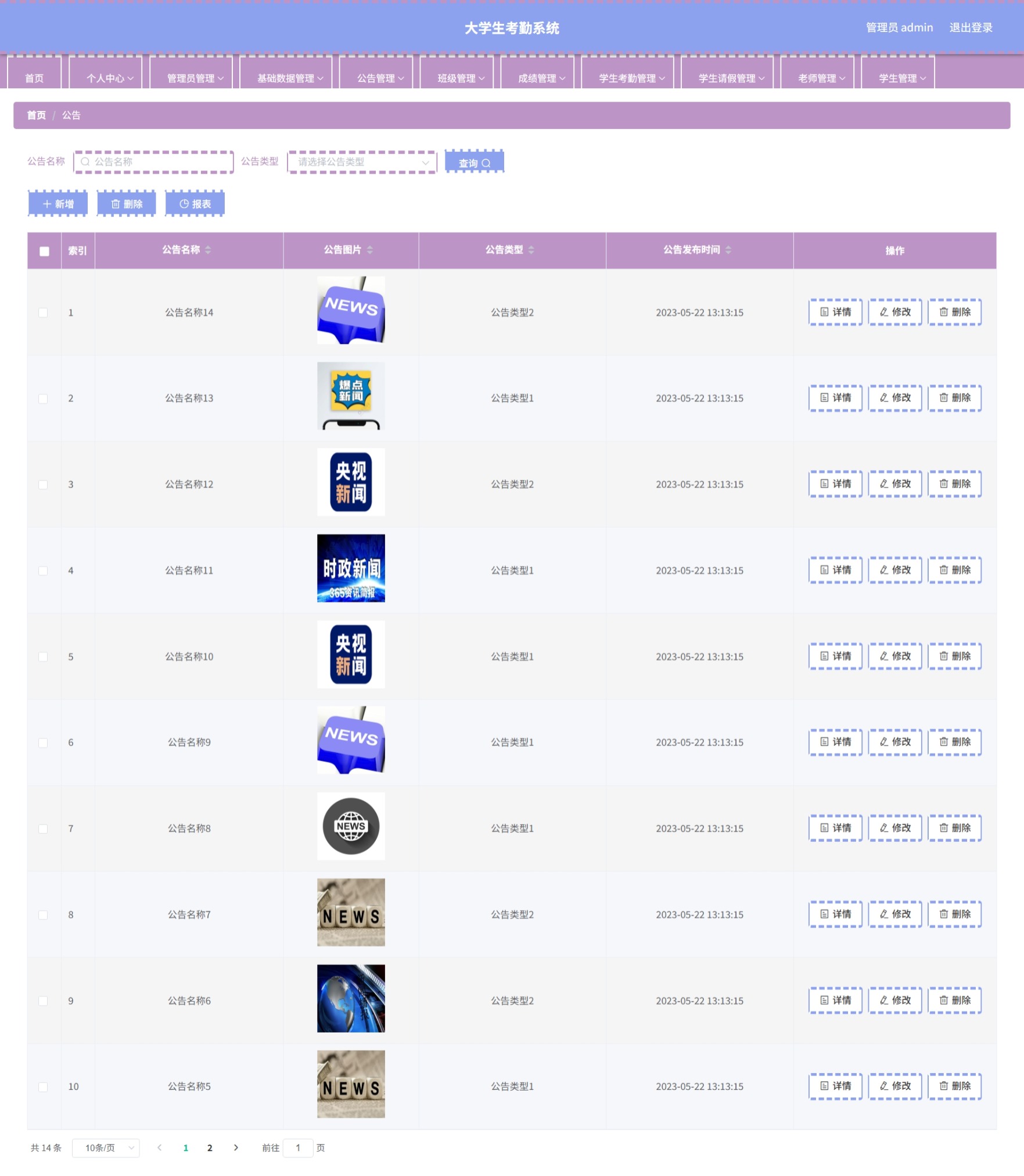Click the 时政新闻 thumbnail for 公告名称11
The image size is (1024, 1176).
(351, 568)
